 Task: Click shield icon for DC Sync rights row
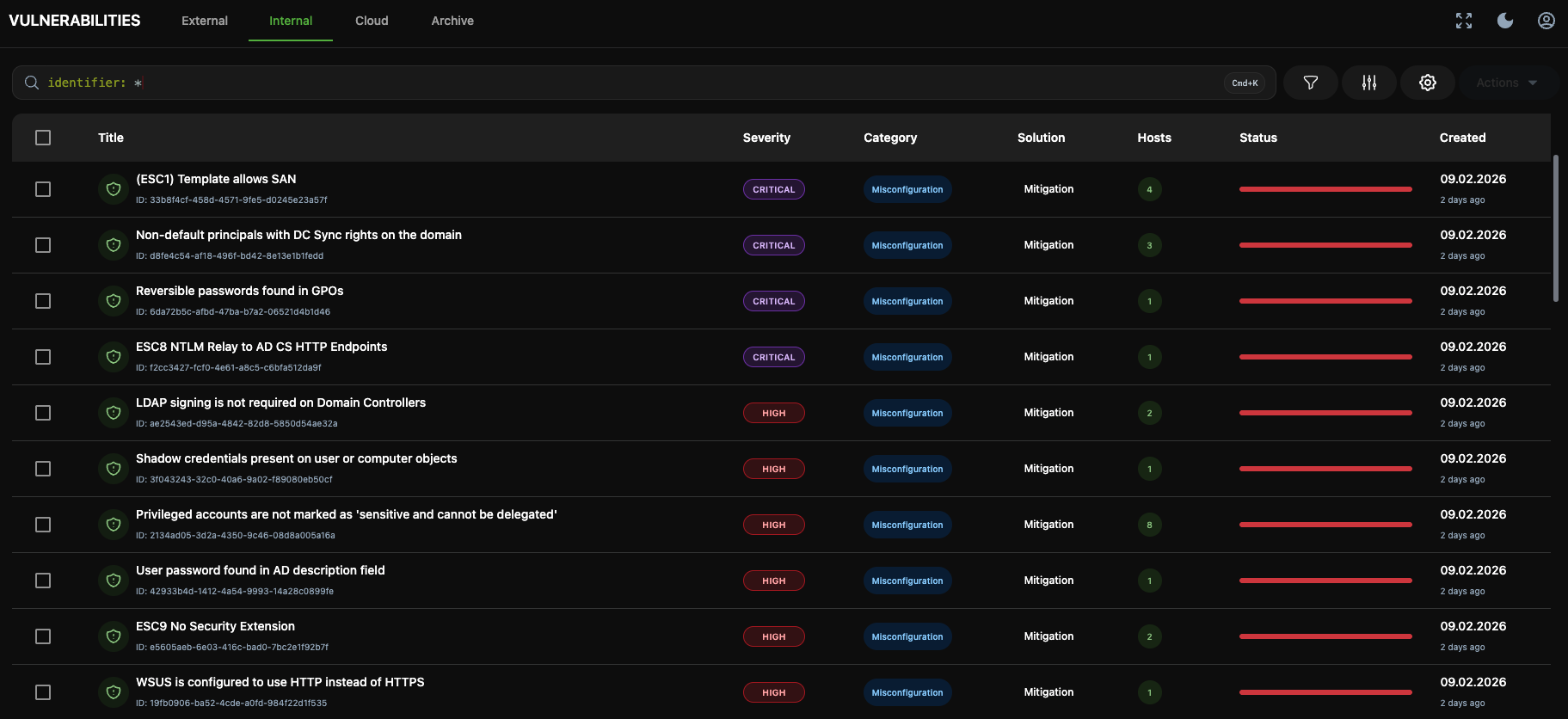pos(114,245)
